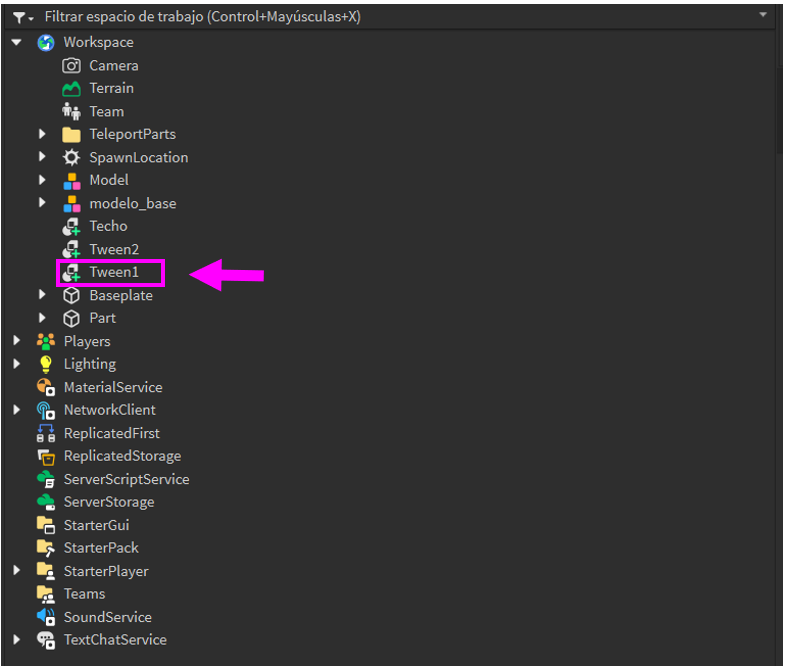Image resolution: width=786 pixels, height=668 pixels.
Task: Click the ServerStorage cloud icon
Action: pos(46,502)
